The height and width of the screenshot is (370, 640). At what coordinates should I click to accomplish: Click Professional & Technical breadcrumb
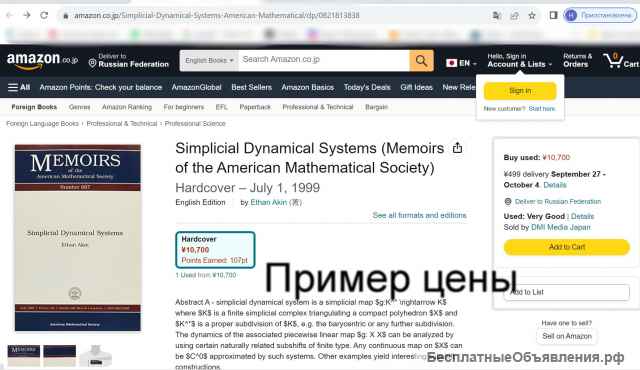click(x=122, y=123)
